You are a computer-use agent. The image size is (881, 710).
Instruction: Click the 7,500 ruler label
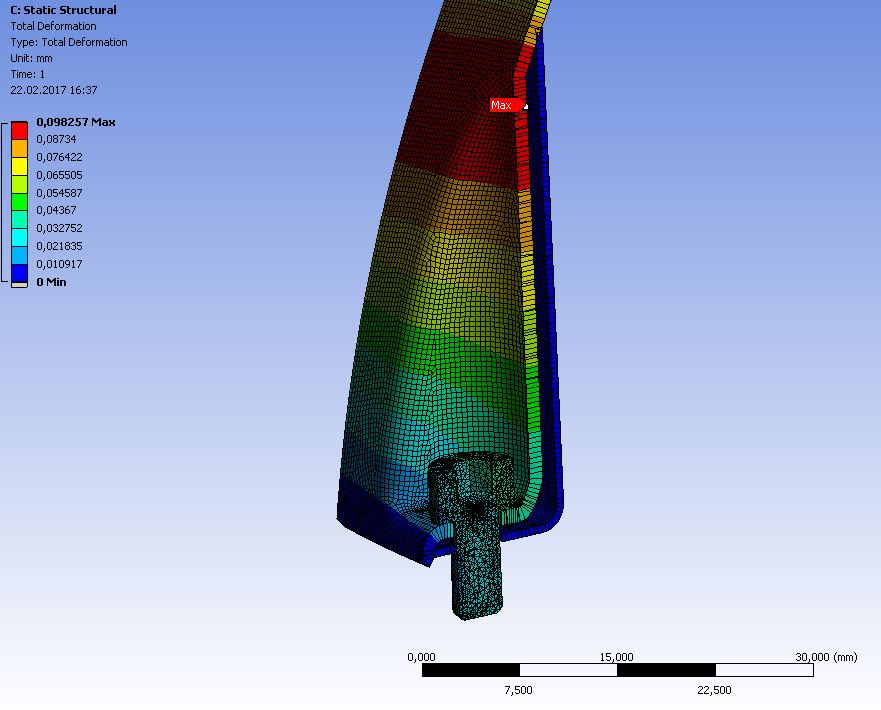pyautogui.click(x=519, y=690)
